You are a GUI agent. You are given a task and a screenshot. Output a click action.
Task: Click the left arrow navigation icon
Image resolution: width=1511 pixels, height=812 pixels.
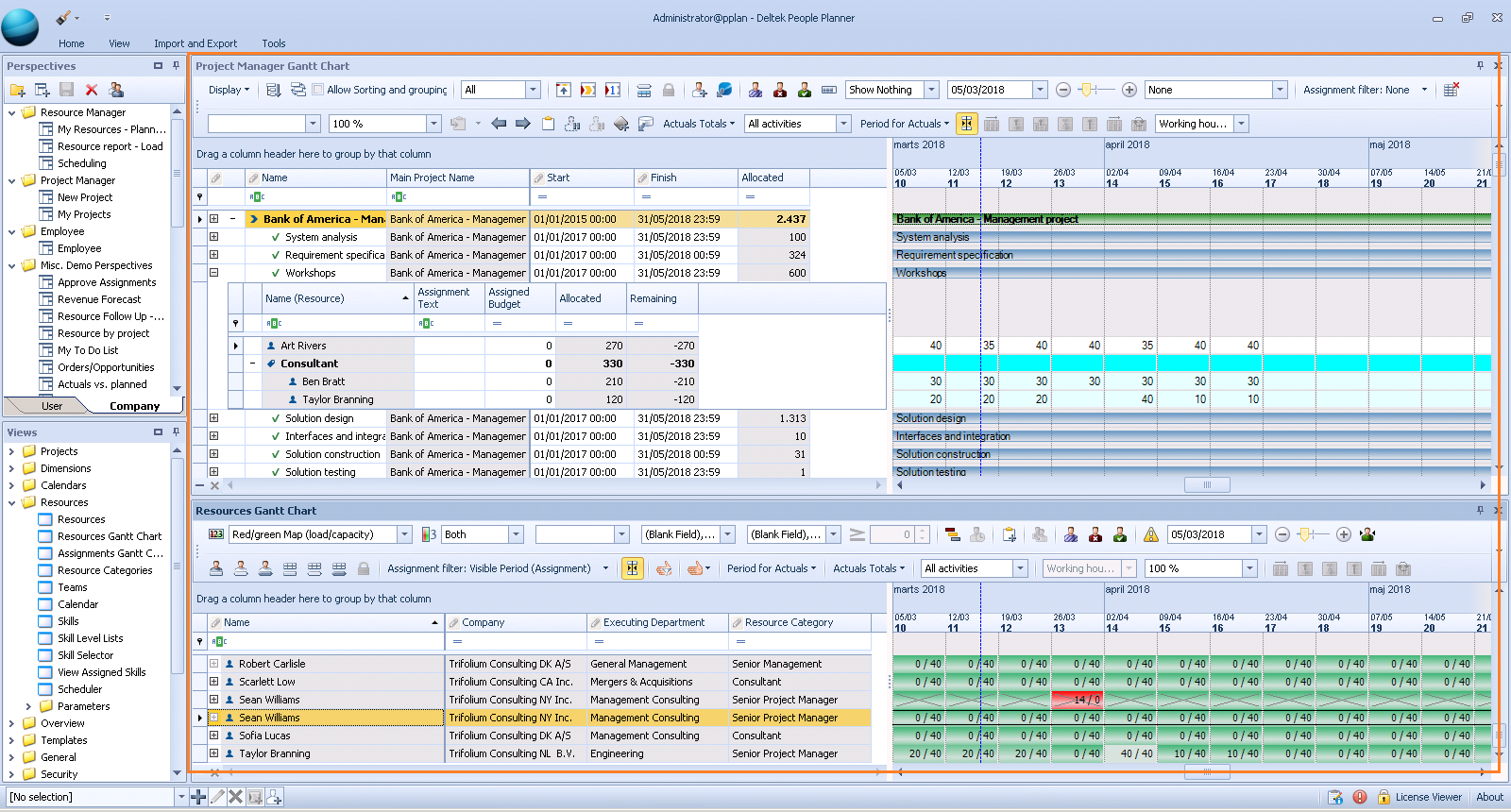point(499,124)
